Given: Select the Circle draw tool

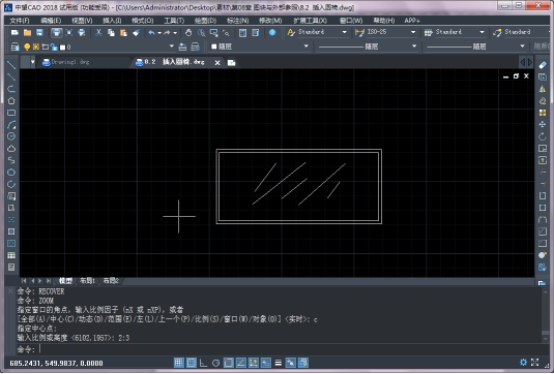Looking at the screenshot, I should click(x=11, y=136).
